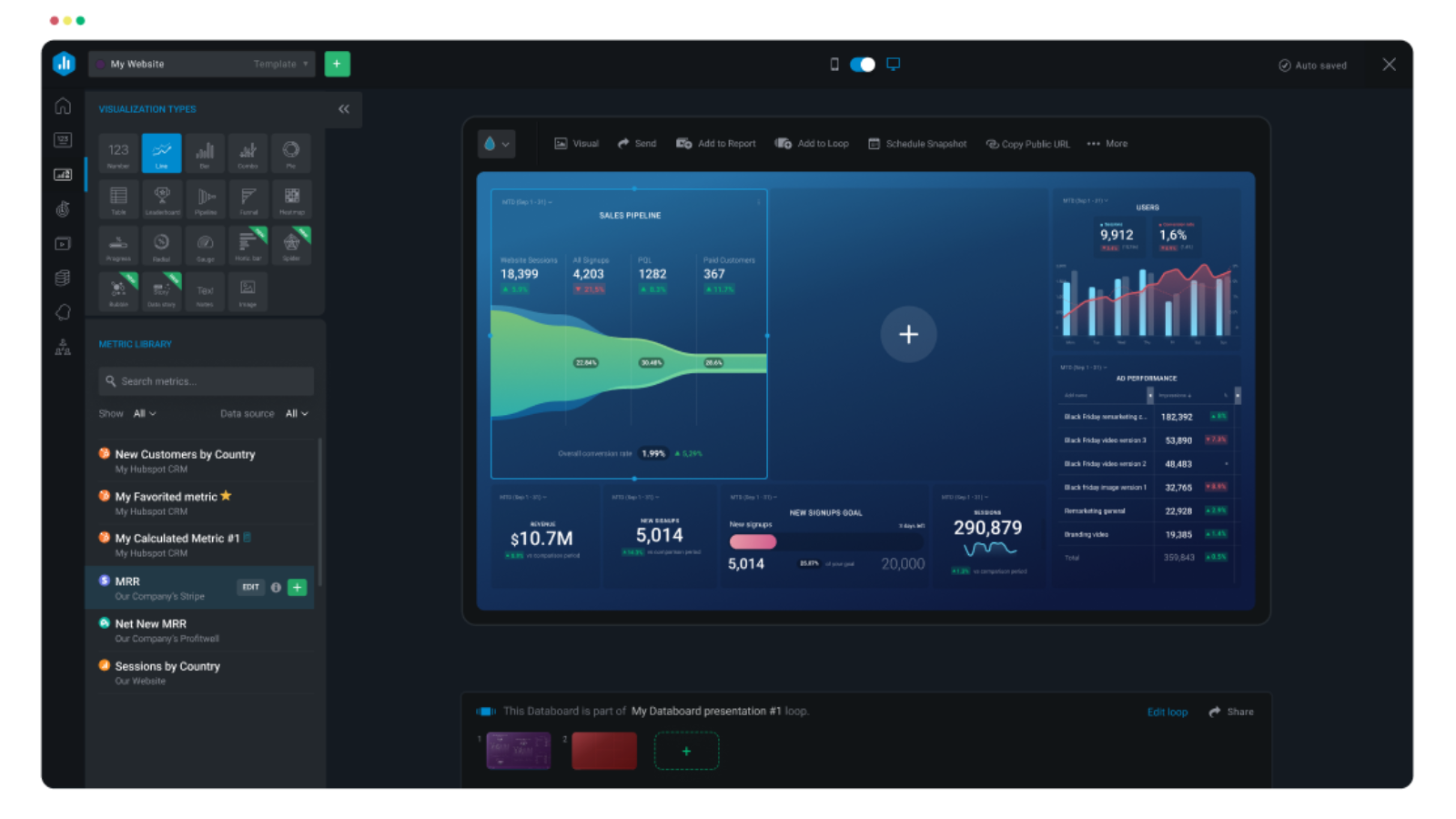The height and width of the screenshot is (819, 1456).
Task: Select the Gauge visualization
Action: point(205,246)
